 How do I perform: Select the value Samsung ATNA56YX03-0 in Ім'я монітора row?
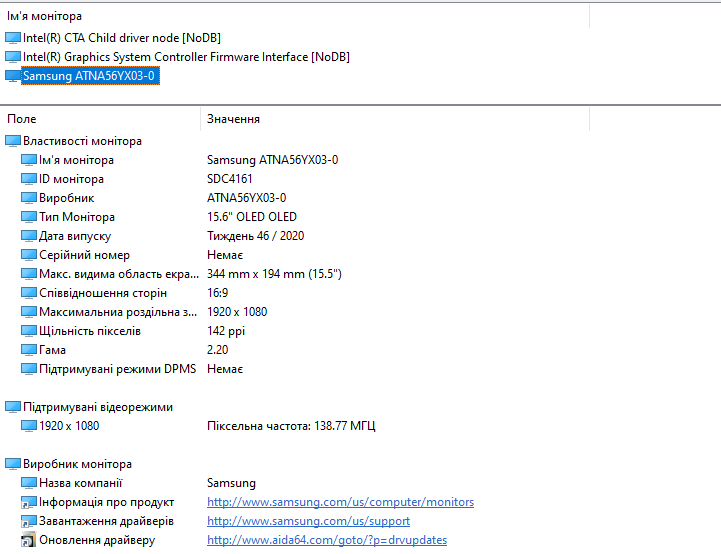coord(273,160)
